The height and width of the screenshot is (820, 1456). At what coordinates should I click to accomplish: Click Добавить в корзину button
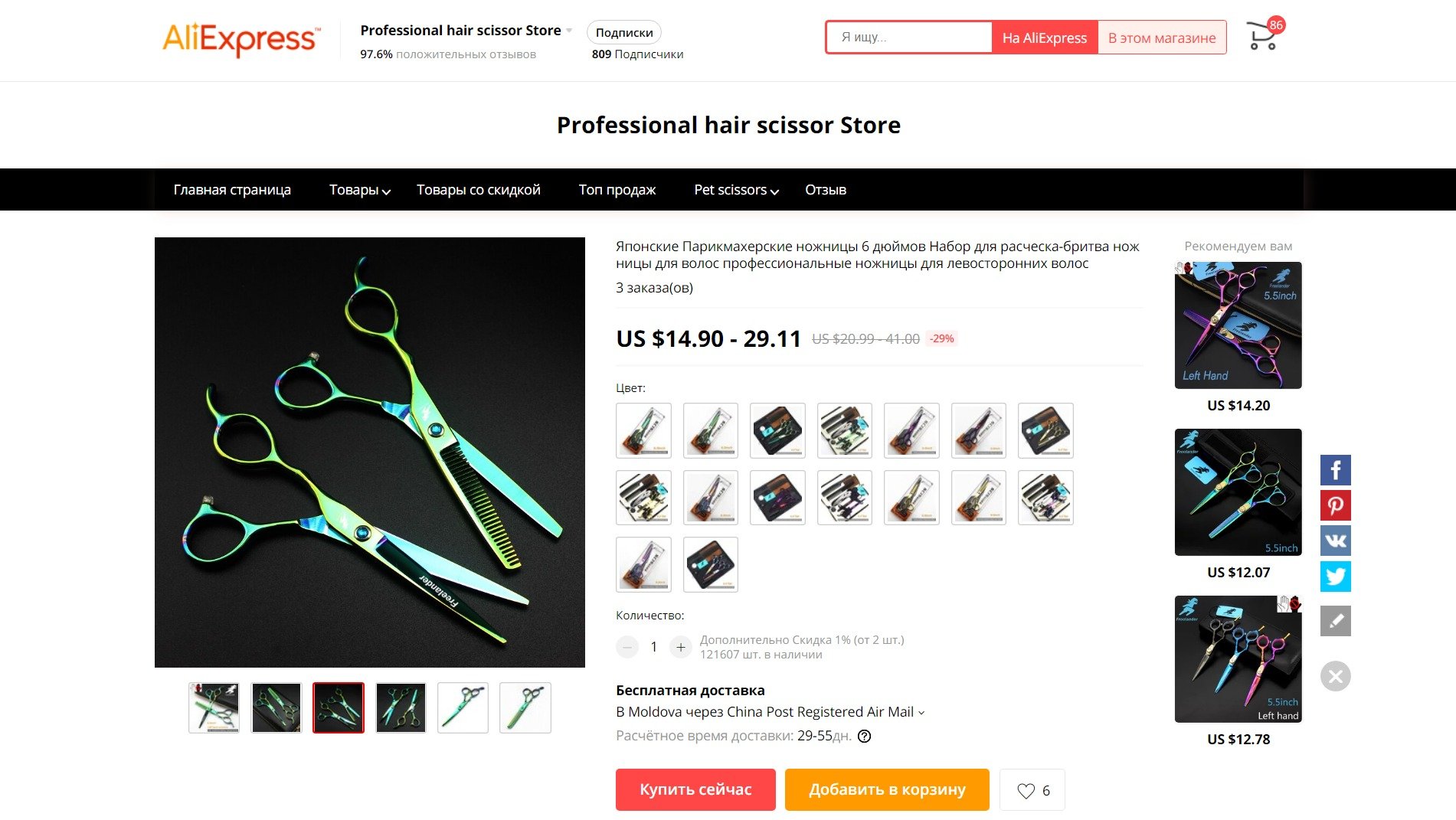point(887,789)
